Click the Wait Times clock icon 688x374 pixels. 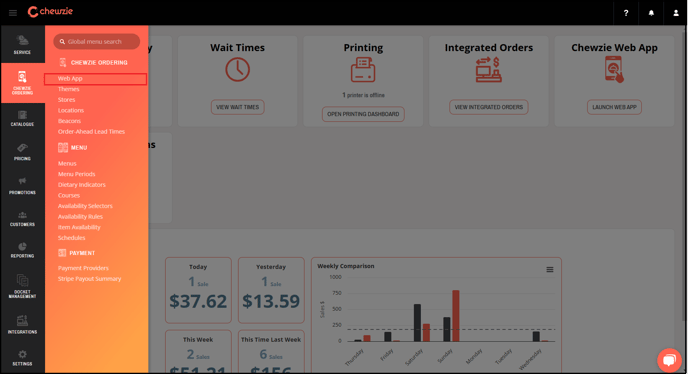pyautogui.click(x=237, y=69)
